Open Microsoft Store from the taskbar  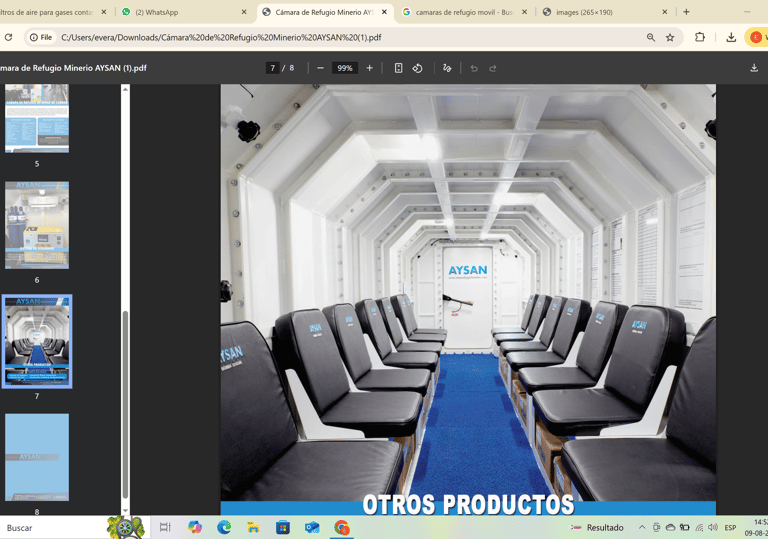(283, 527)
